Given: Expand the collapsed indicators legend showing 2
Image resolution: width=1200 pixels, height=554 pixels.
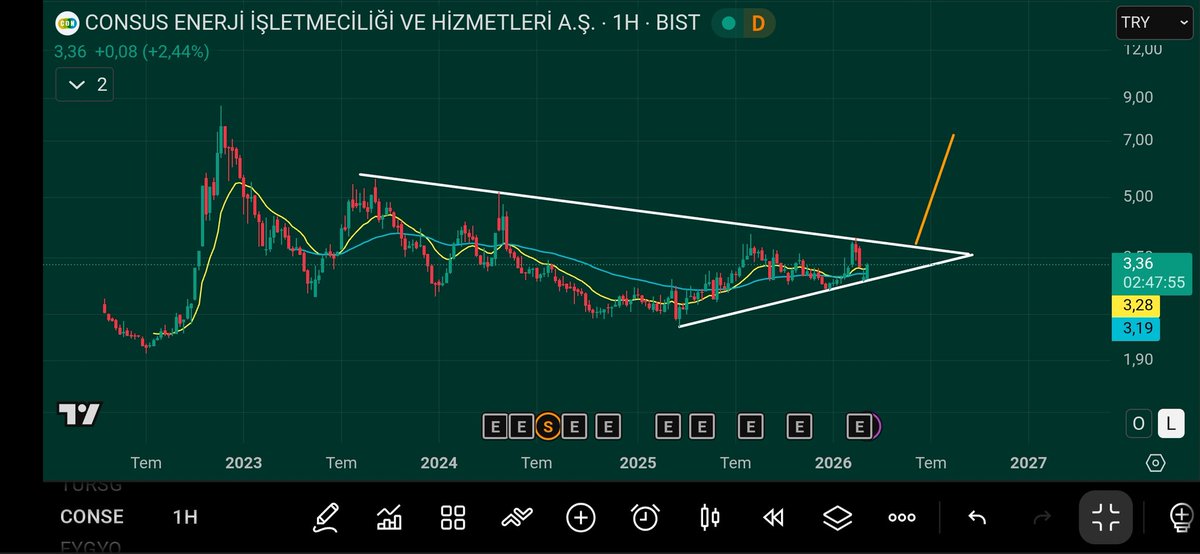Looking at the screenshot, I should (x=85, y=85).
